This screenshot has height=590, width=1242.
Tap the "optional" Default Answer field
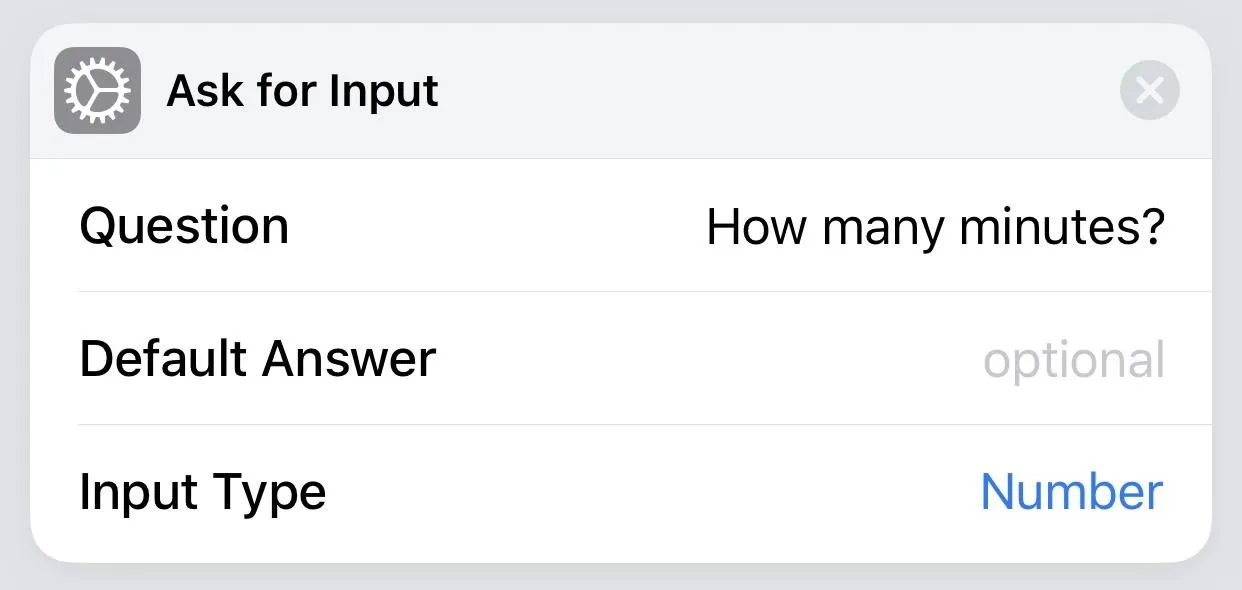point(1073,360)
